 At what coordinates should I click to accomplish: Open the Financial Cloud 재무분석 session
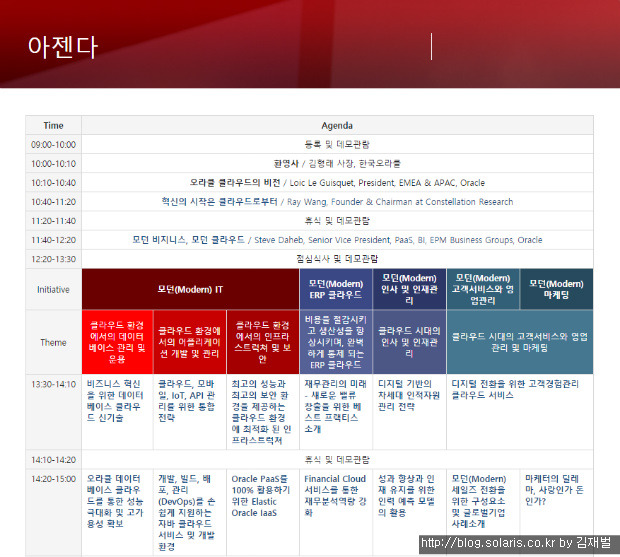pyautogui.click(x=335, y=496)
